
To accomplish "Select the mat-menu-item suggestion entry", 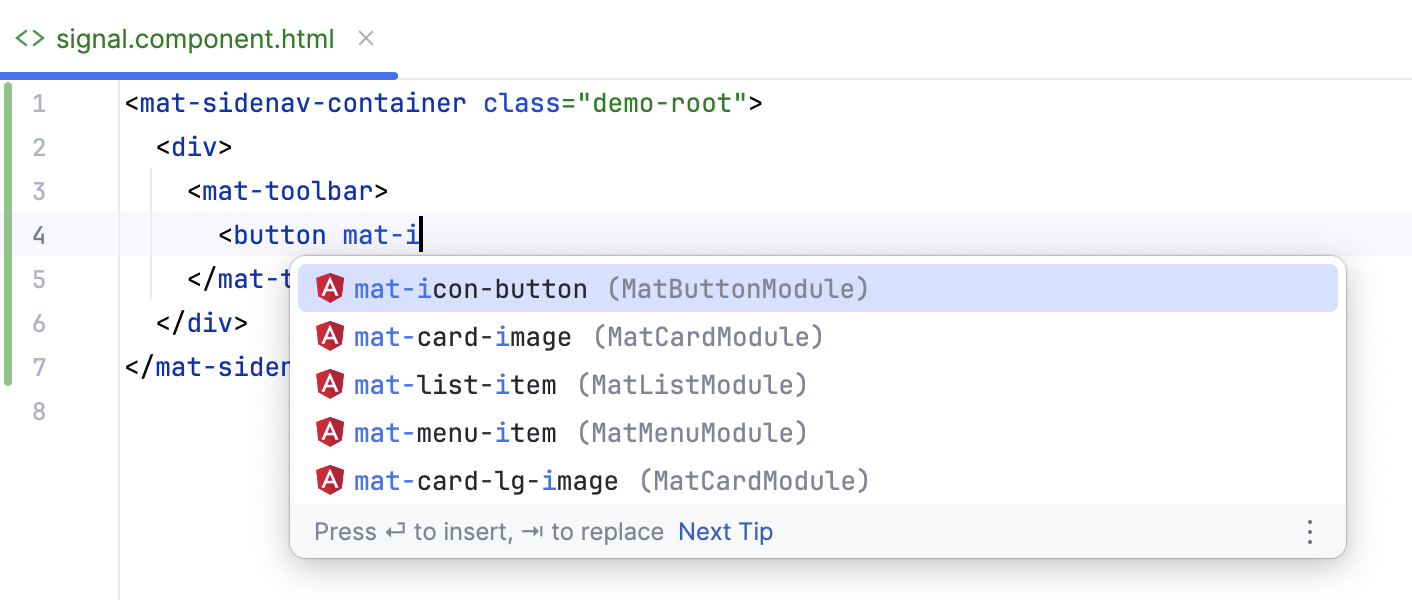I will pos(460,431).
